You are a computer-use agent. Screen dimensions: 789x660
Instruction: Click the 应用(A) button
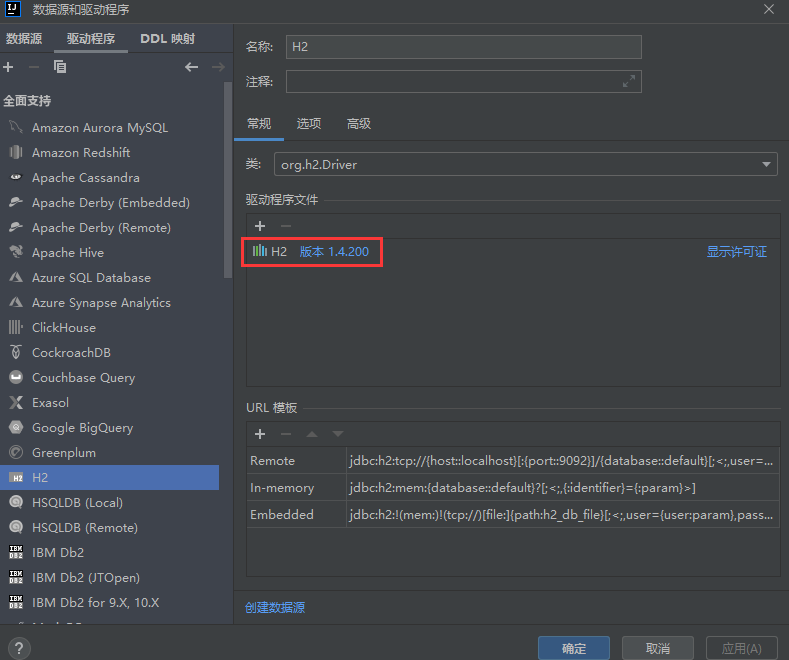[742, 648]
